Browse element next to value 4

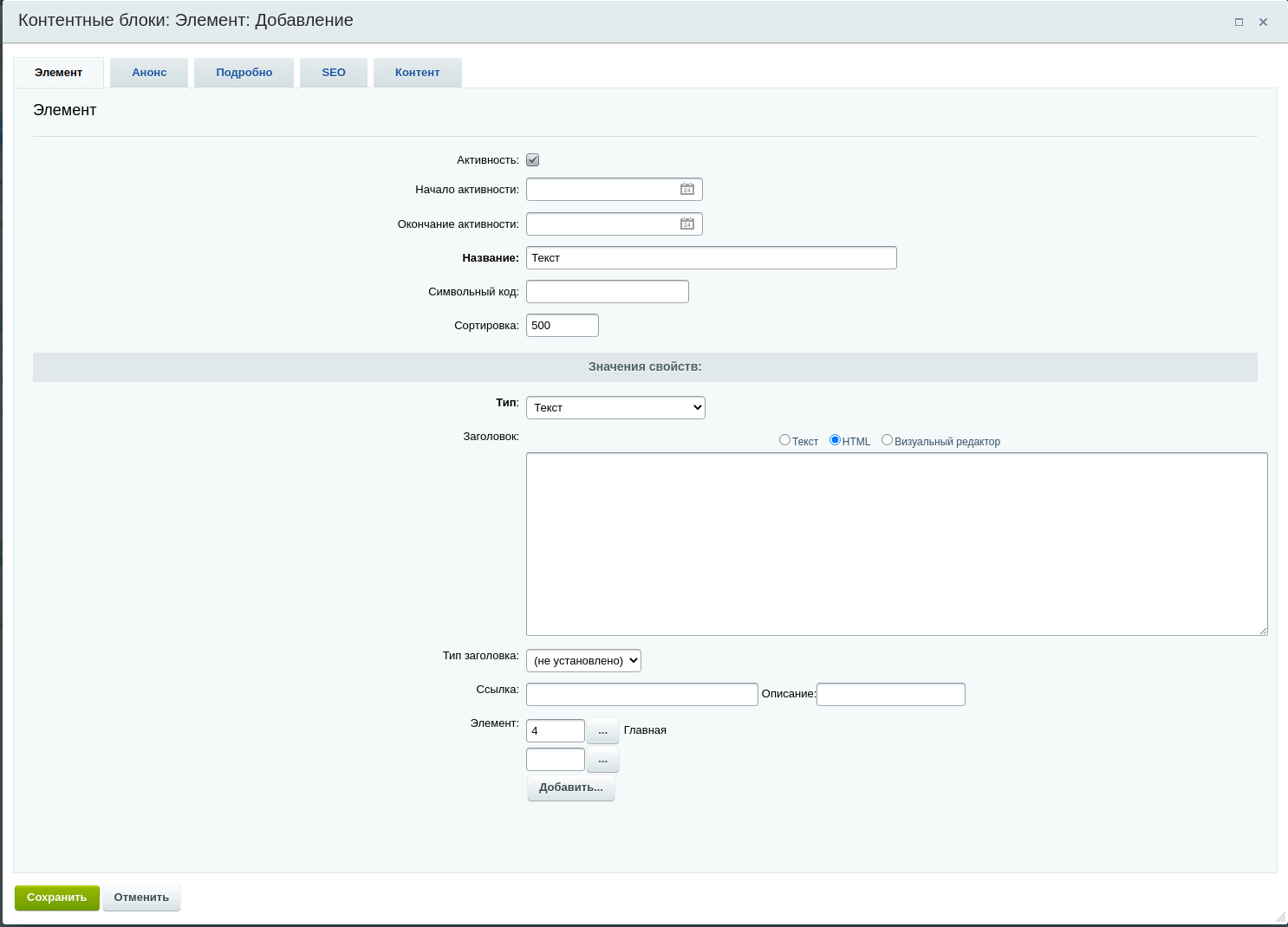coord(602,731)
